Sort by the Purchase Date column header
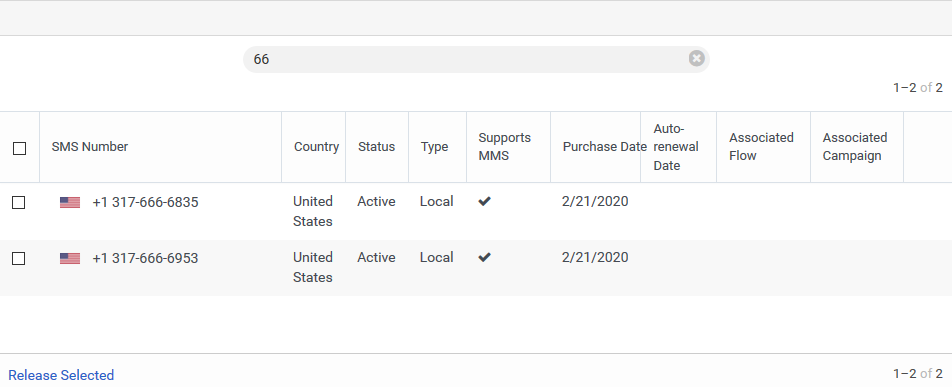The image size is (952, 390). [602, 146]
